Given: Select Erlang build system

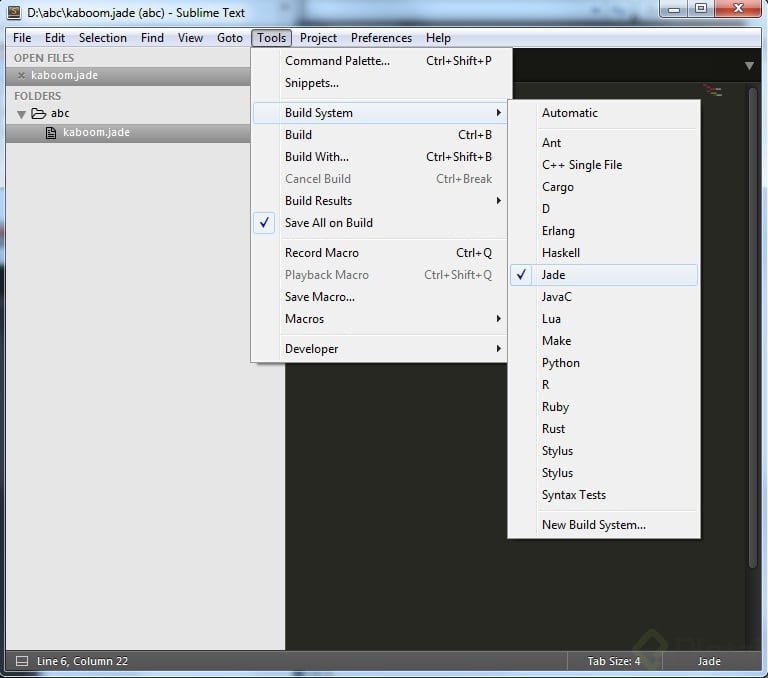Looking at the screenshot, I should pos(604,231).
